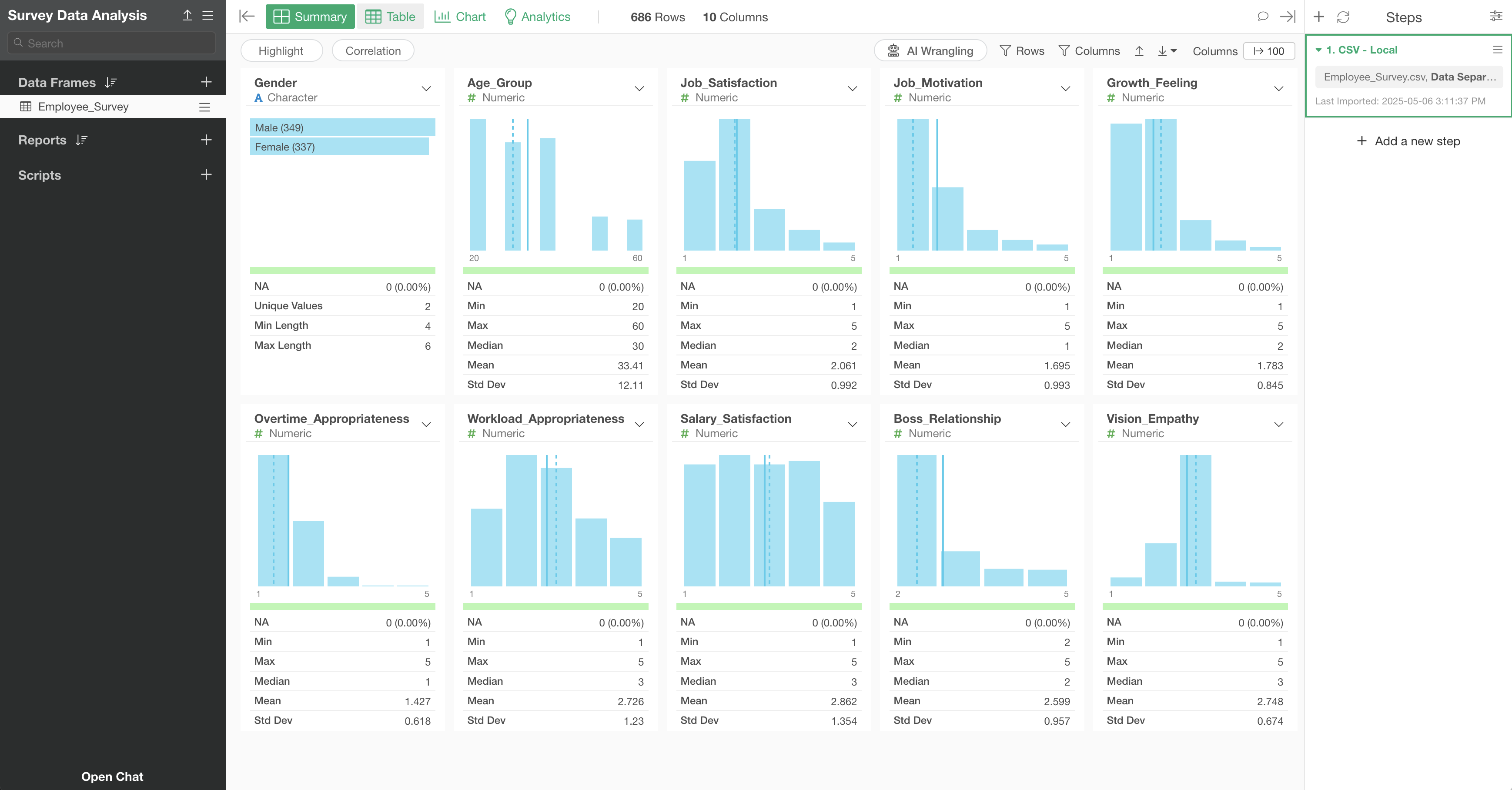Toggle the Highlight mode button
The width and height of the screenshot is (1512, 790).
click(x=281, y=51)
